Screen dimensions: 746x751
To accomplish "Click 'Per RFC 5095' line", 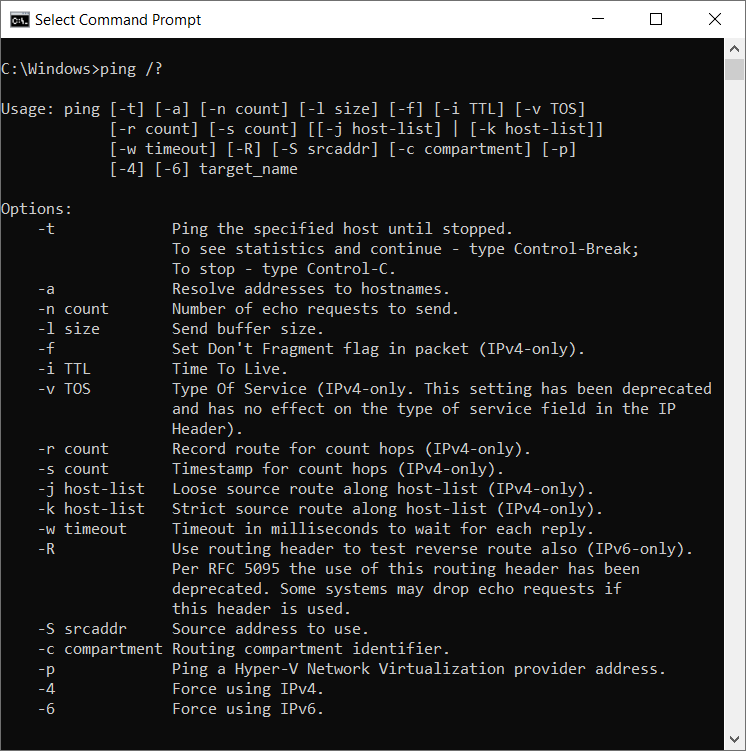I will pos(406,569).
